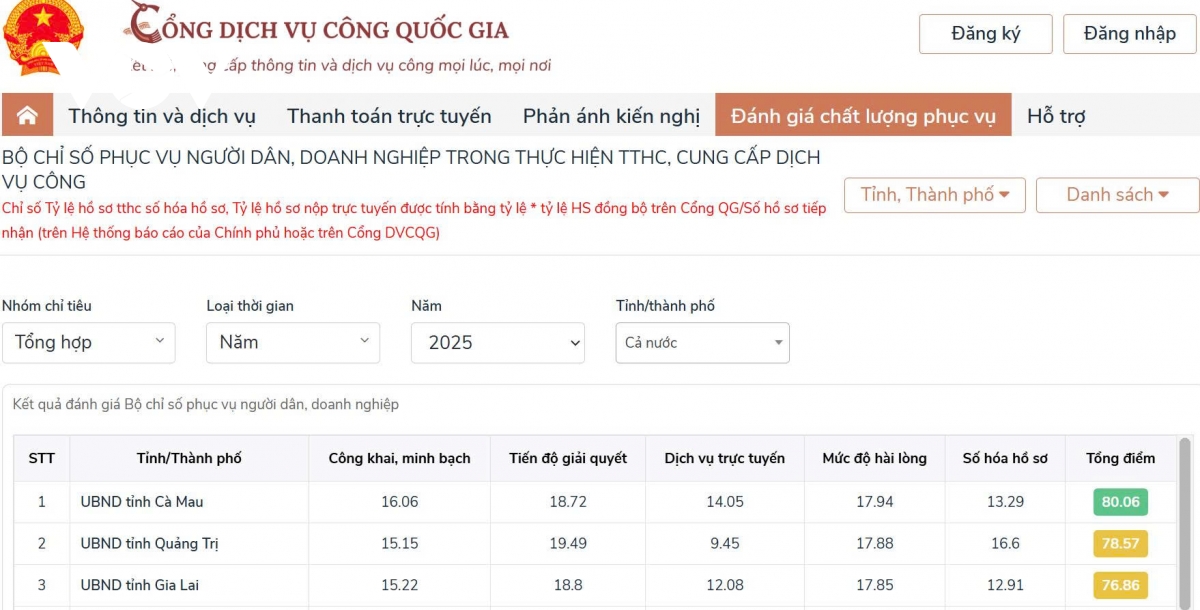The image size is (1200, 610).
Task: Click the yellow 78.57 score badge
Action: point(1120,544)
